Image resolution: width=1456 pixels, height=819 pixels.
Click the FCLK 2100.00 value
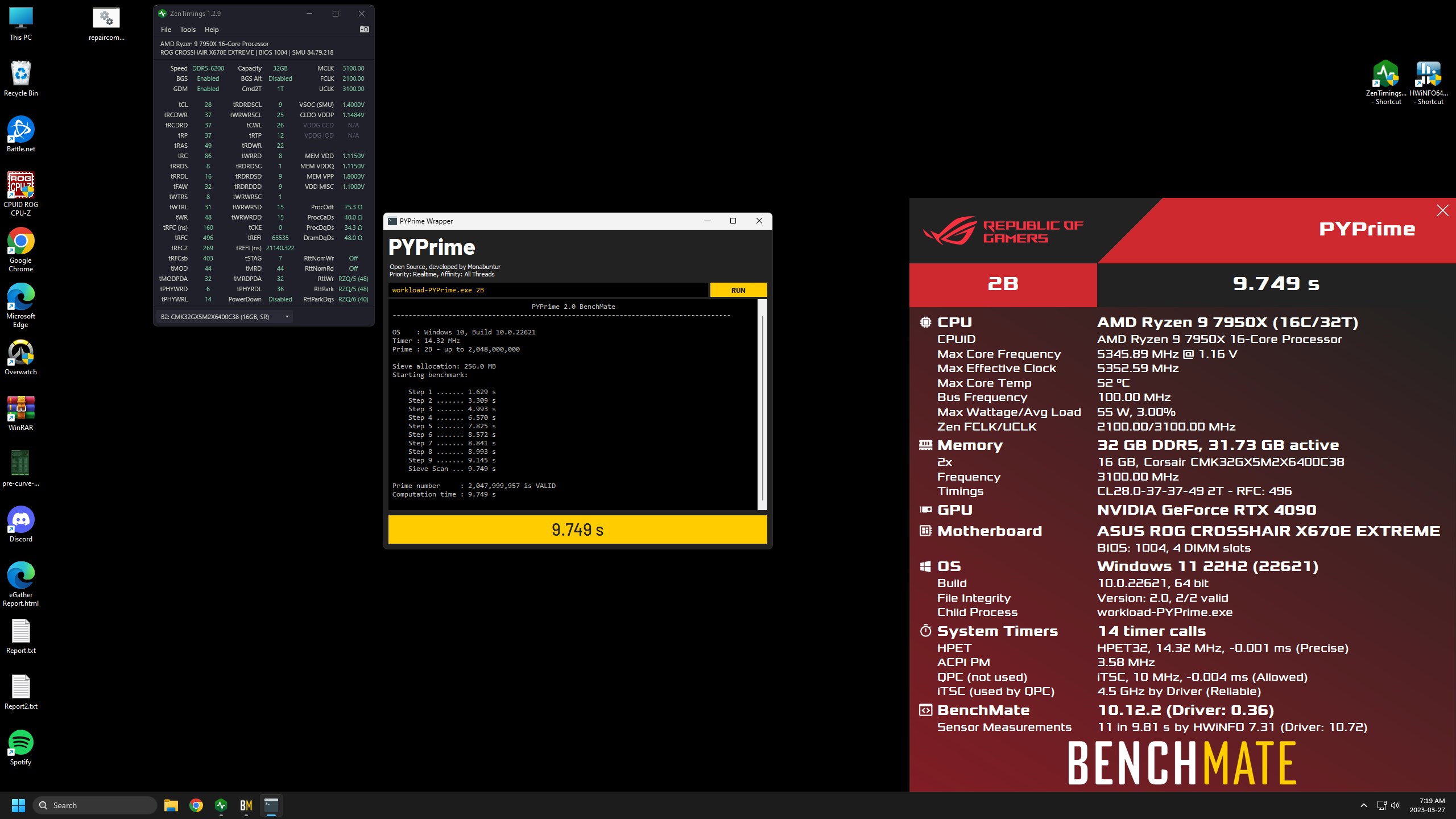click(353, 78)
